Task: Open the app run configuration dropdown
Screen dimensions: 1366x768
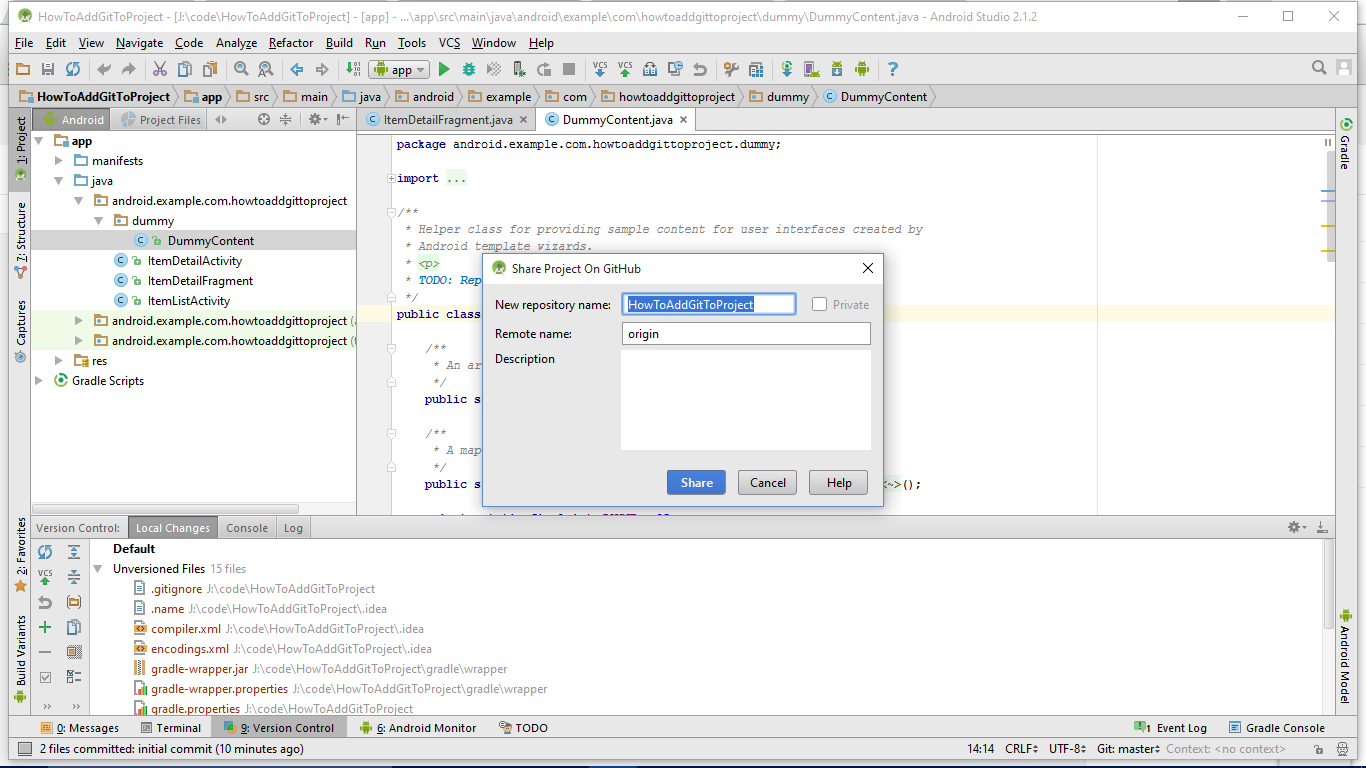Action: (x=398, y=69)
